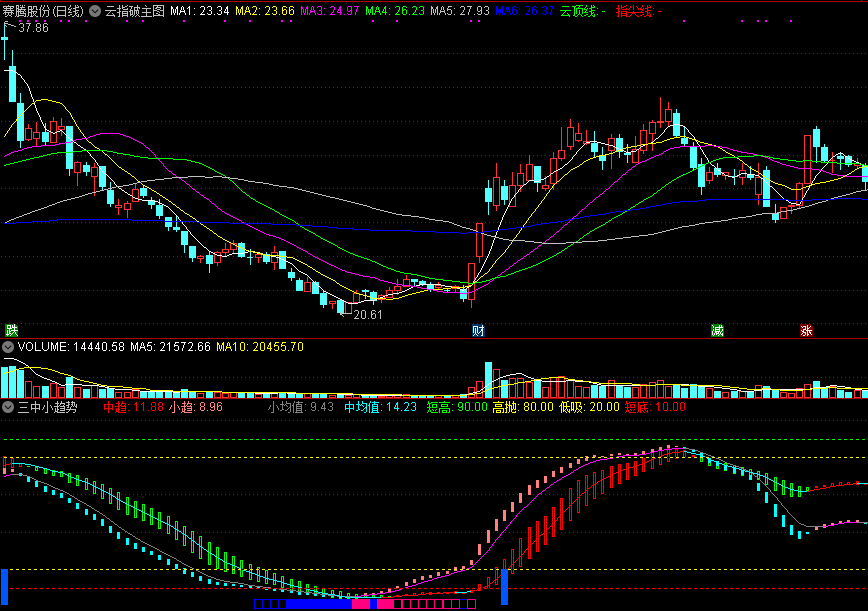Select the 高抛: 80.00 value

(523, 407)
